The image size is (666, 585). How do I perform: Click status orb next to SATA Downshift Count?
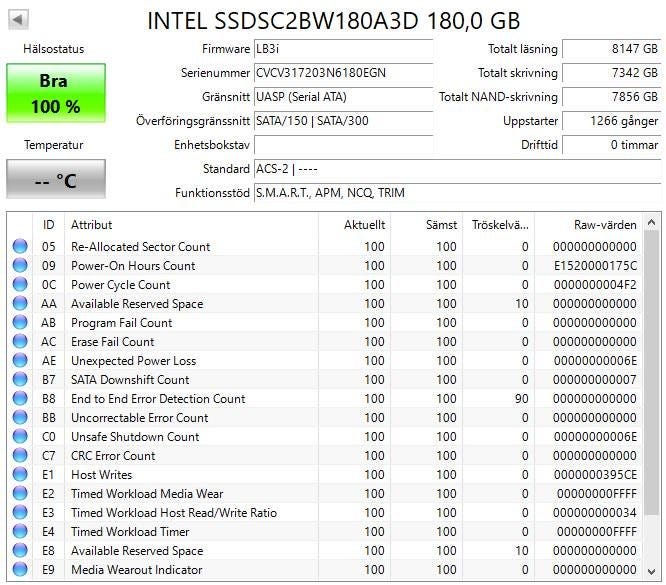coord(20,380)
